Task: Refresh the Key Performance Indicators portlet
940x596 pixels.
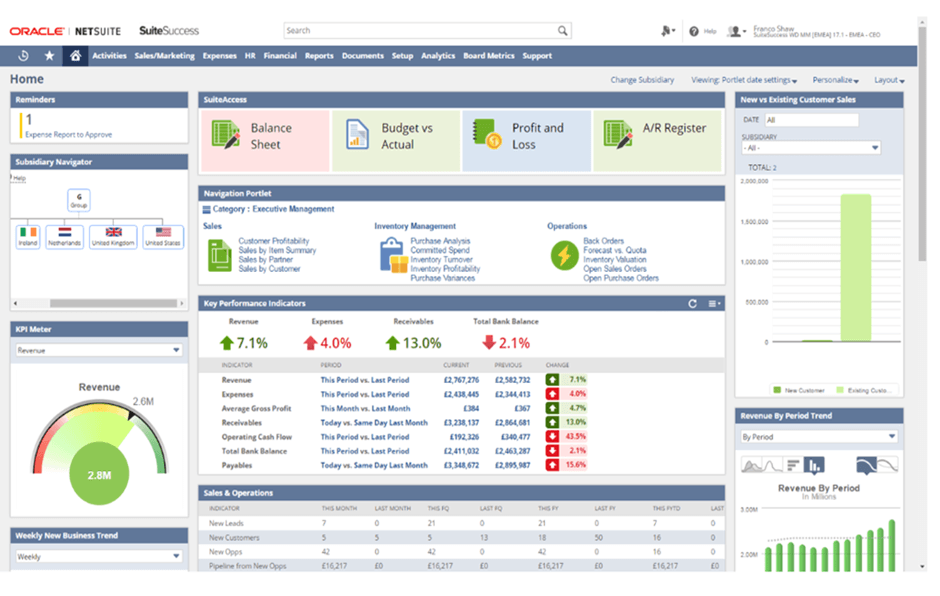Action: click(692, 304)
